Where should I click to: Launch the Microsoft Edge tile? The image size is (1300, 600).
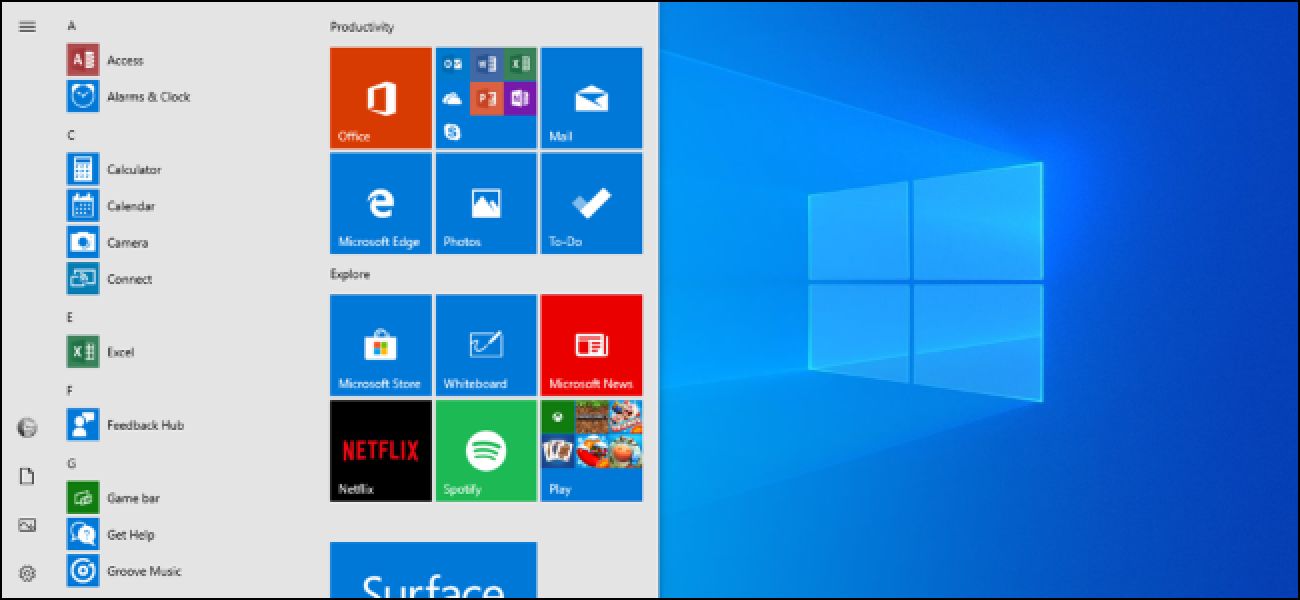coord(380,203)
